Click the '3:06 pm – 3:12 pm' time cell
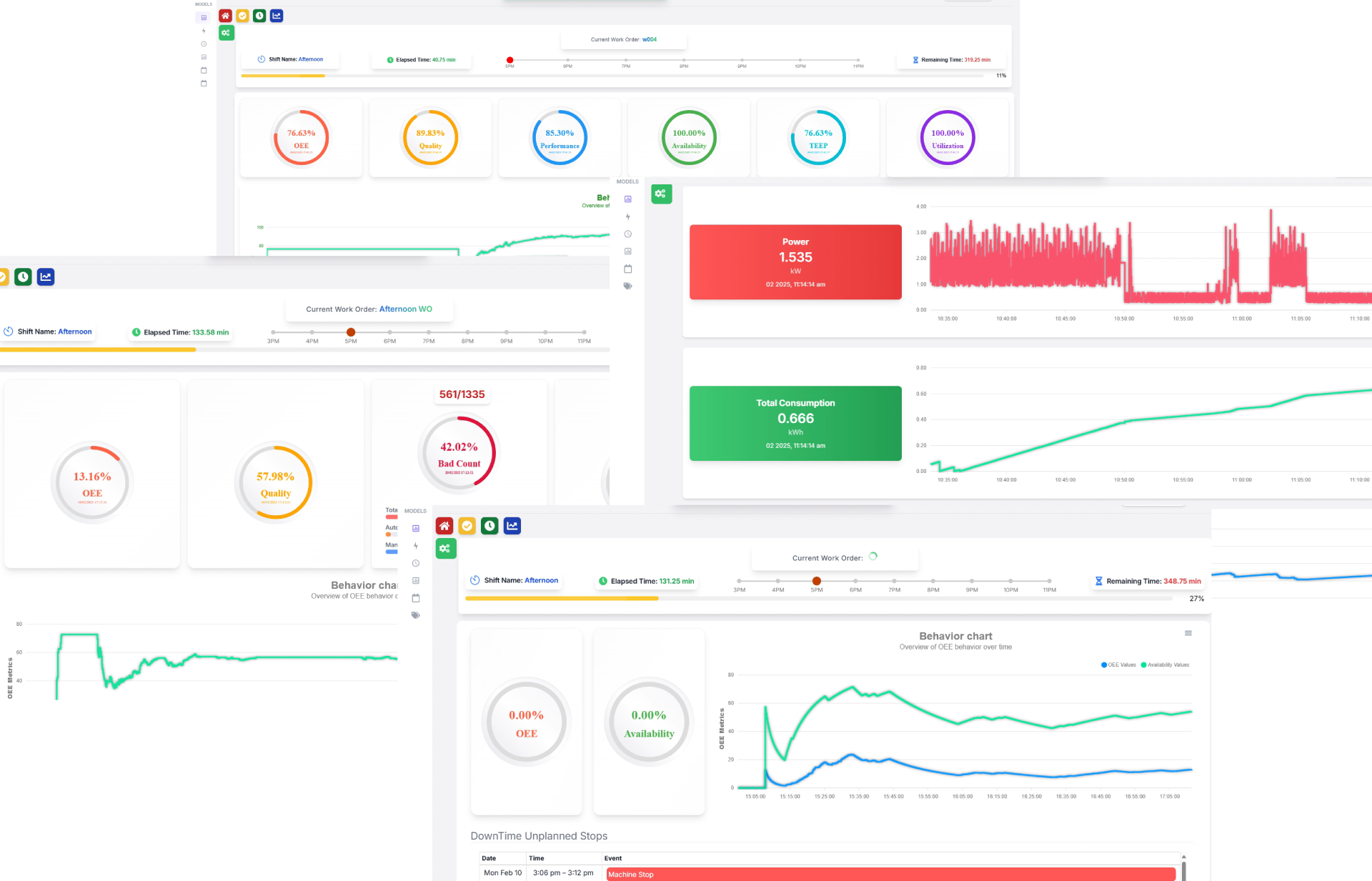Screen dimensions: 1372x881 click(563, 873)
